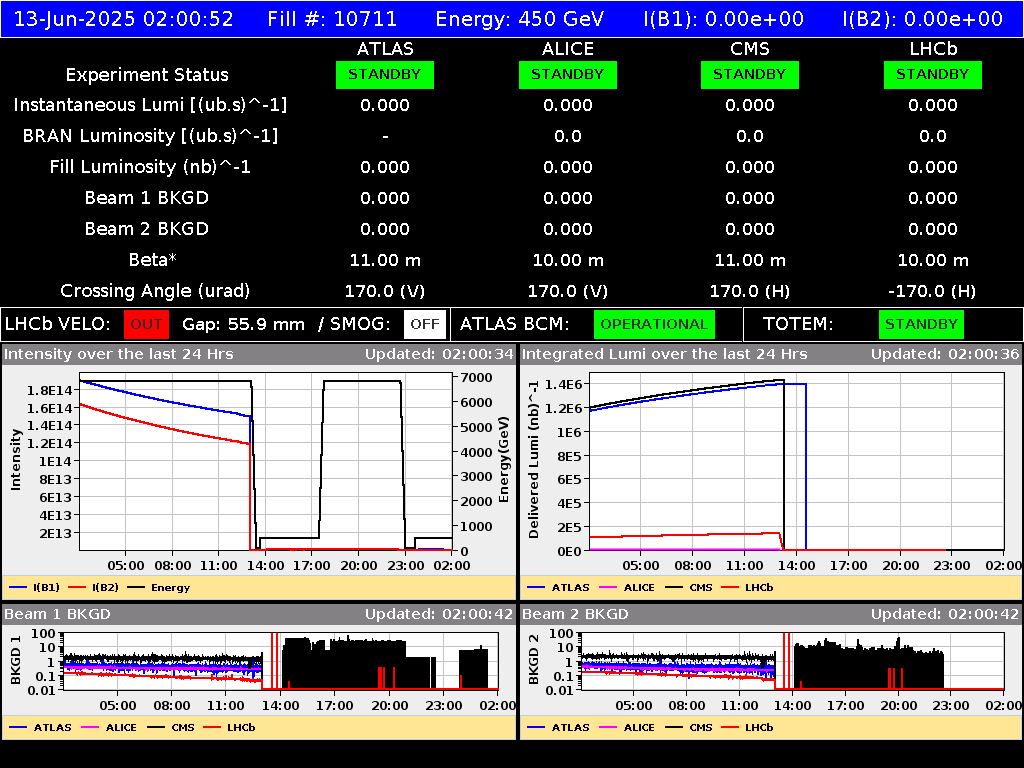Click CMS legend in Beam 2 BKGD chart
The width and height of the screenshot is (1024, 768).
pyautogui.click(x=689, y=728)
